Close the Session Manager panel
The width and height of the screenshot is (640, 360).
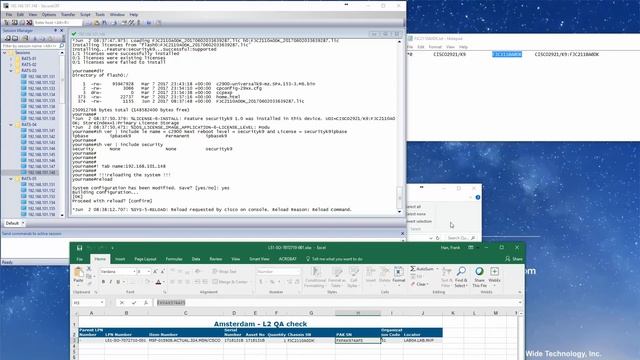point(62,31)
